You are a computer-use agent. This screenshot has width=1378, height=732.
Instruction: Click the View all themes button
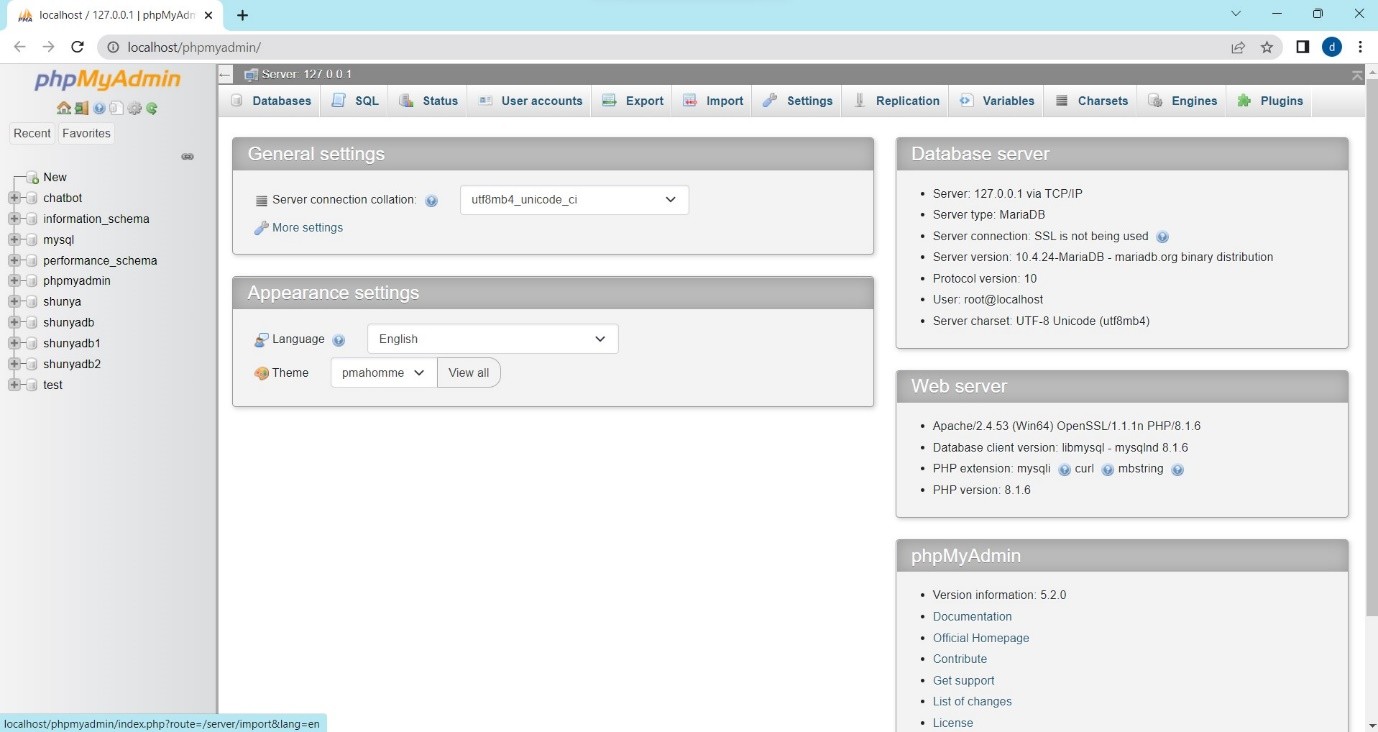tap(468, 373)
